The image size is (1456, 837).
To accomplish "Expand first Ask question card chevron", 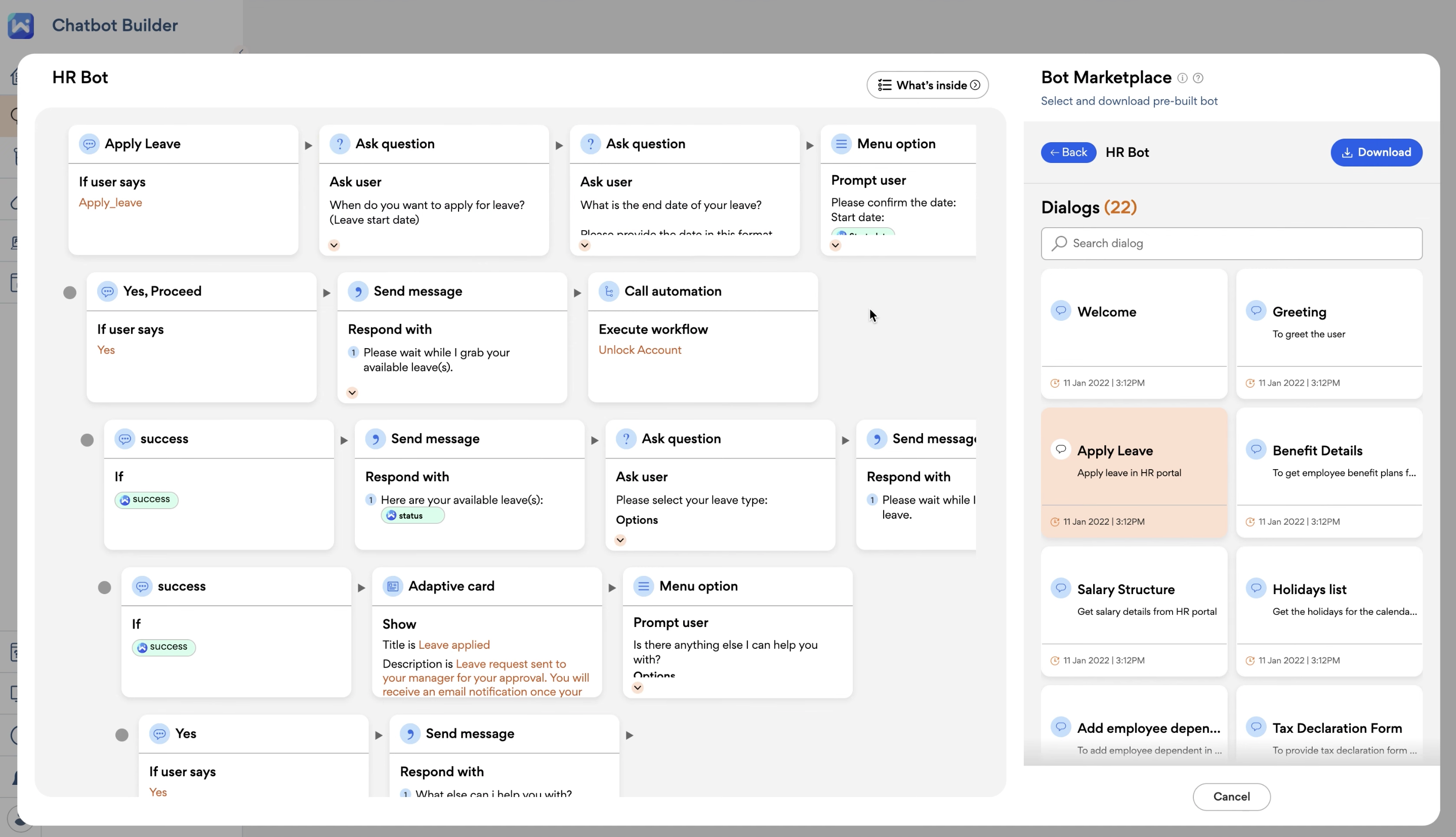I will (x=334, y=245).
